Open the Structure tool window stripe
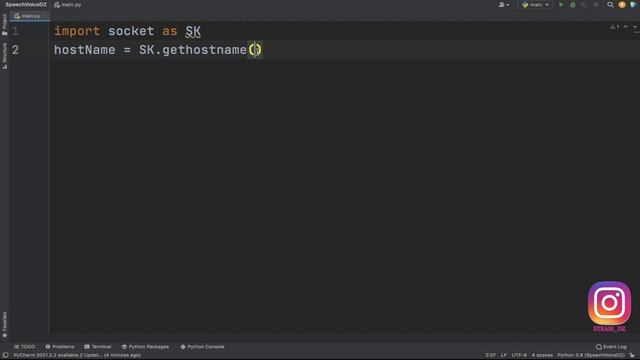This screenshot has width=640, height=360. [4, 56]
